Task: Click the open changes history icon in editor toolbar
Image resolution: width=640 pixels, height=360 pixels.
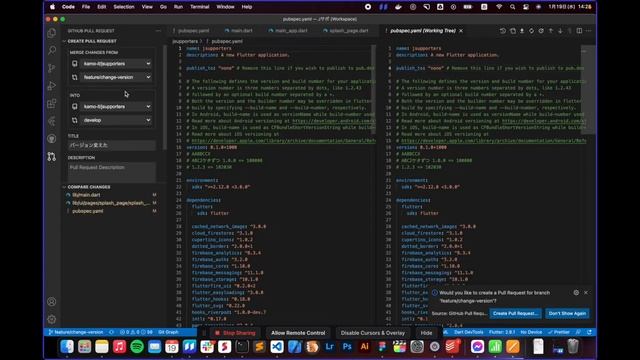Action: (503, 31)
